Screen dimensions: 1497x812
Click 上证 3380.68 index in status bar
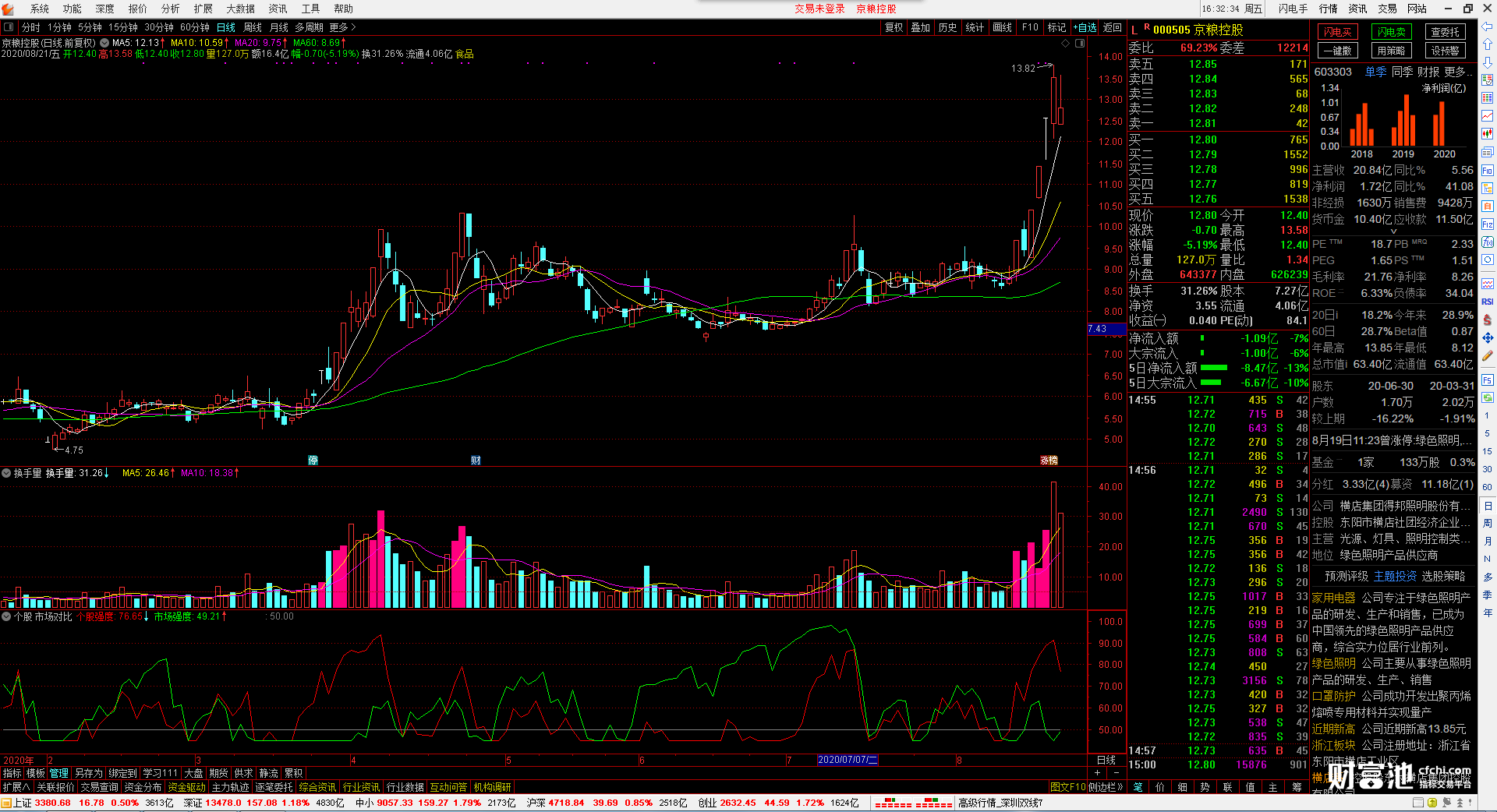click(41, 803)
